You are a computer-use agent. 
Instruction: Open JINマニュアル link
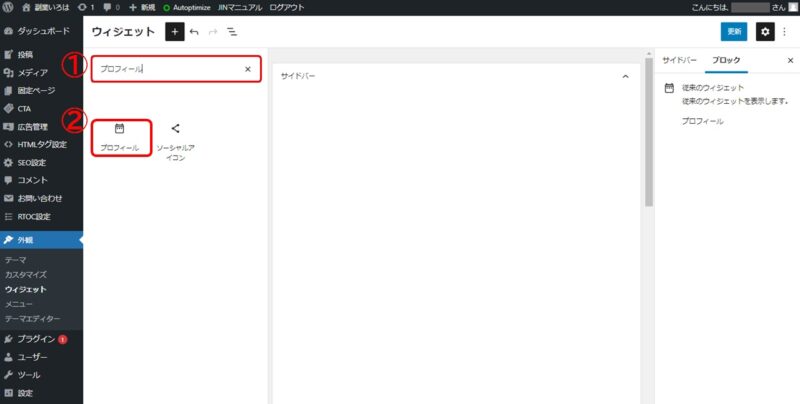click(x=239, y=7)
